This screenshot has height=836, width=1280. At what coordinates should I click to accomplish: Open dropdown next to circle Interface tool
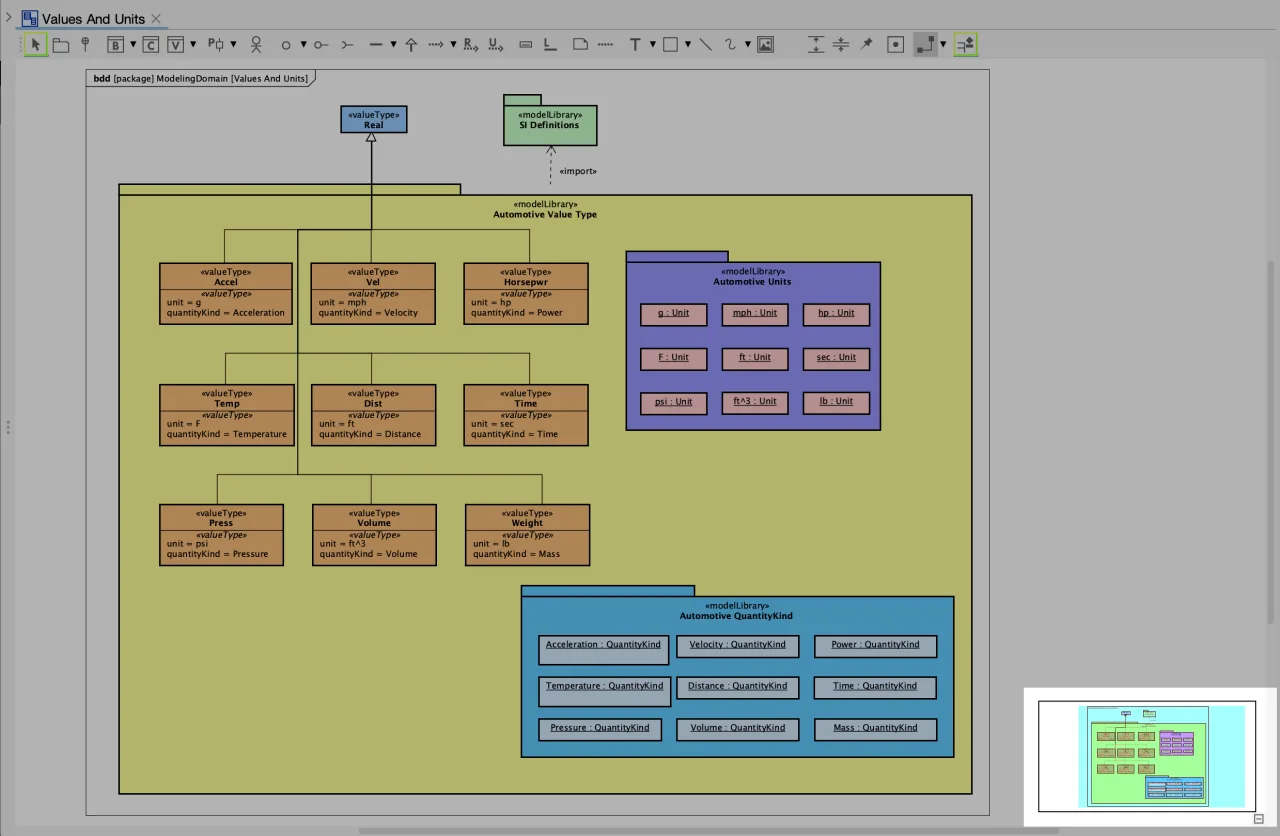pos(304,45)
